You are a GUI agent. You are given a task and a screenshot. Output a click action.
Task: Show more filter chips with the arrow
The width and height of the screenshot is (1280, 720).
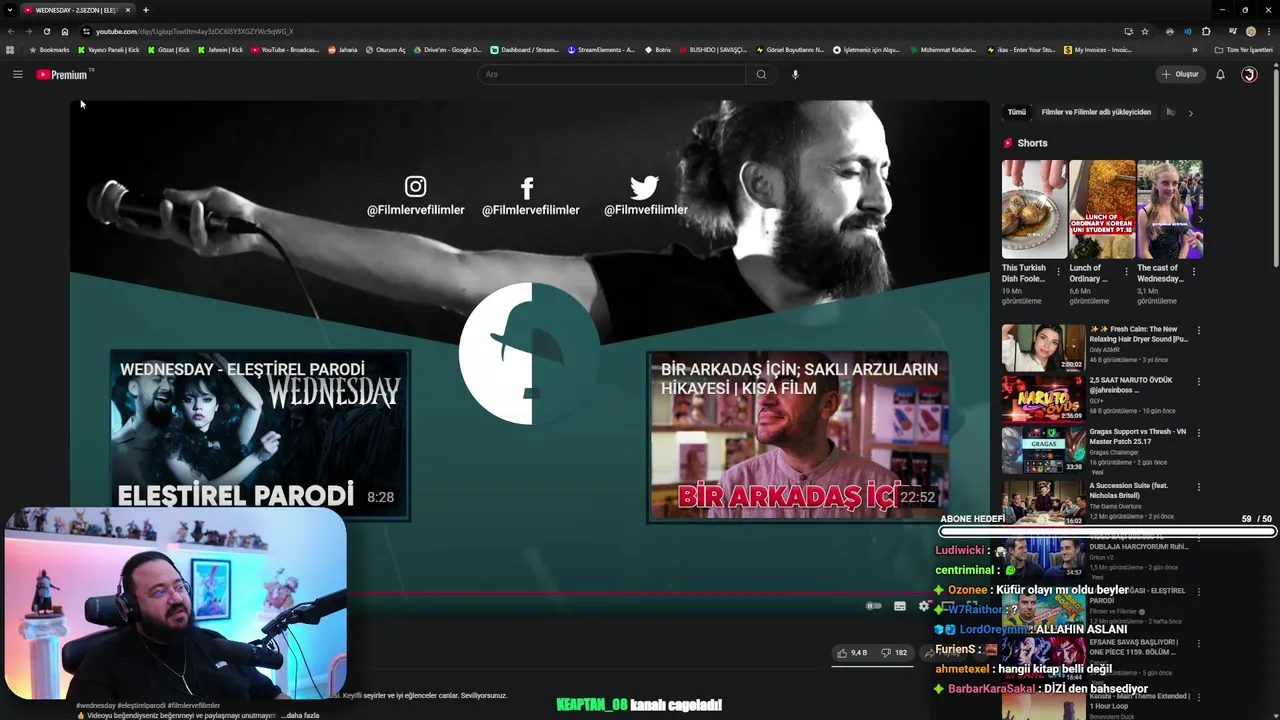tap(1190, 113)
